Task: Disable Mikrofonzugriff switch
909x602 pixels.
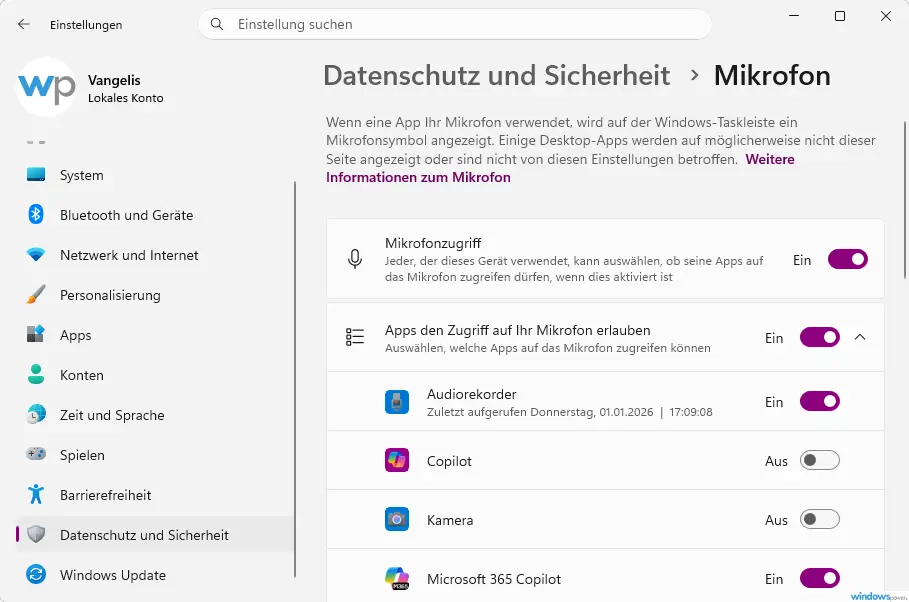Action: click(x=847, y=259)
